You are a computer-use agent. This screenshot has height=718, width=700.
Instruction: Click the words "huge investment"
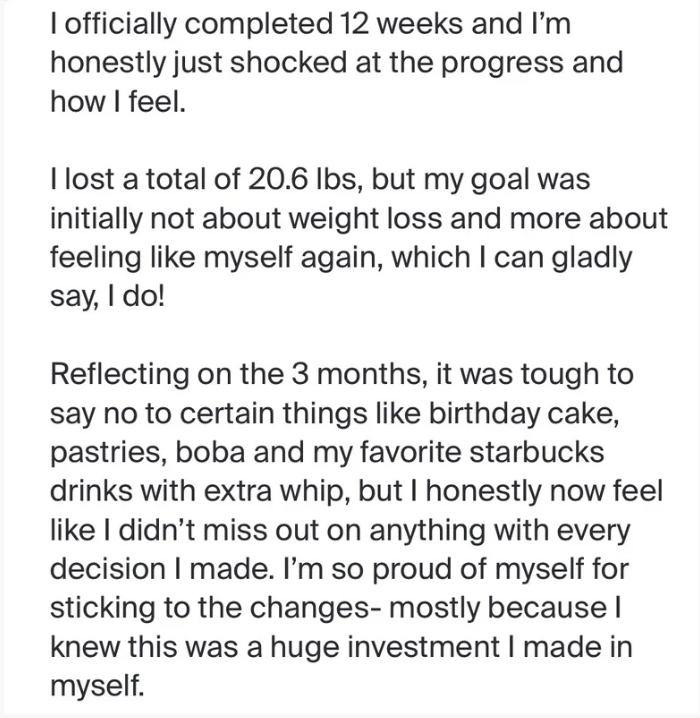tap(385, 647)
